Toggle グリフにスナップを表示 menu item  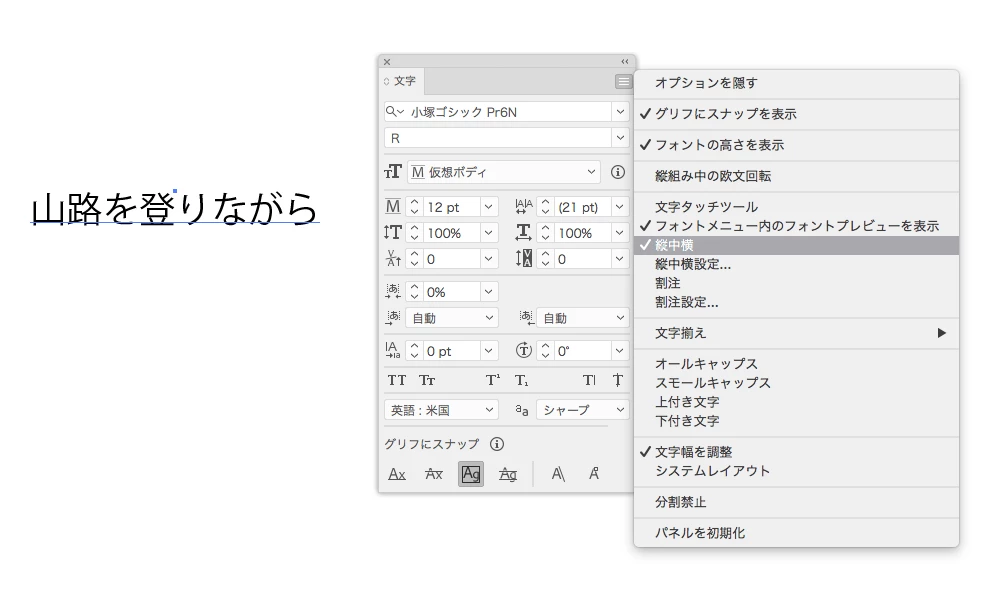tap(796, 114)
